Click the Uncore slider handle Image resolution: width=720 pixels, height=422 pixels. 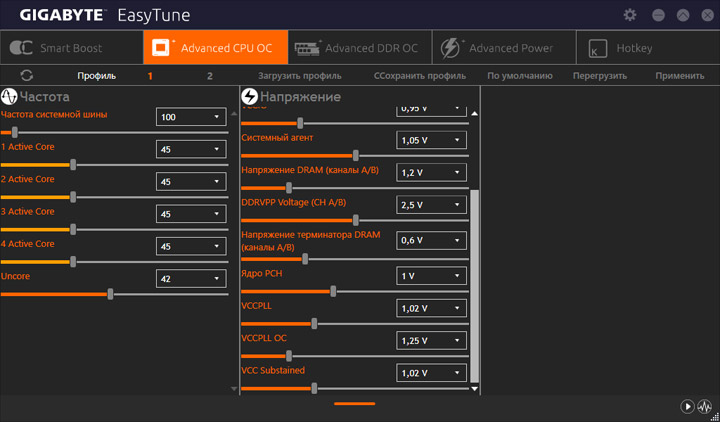(110, 294)
